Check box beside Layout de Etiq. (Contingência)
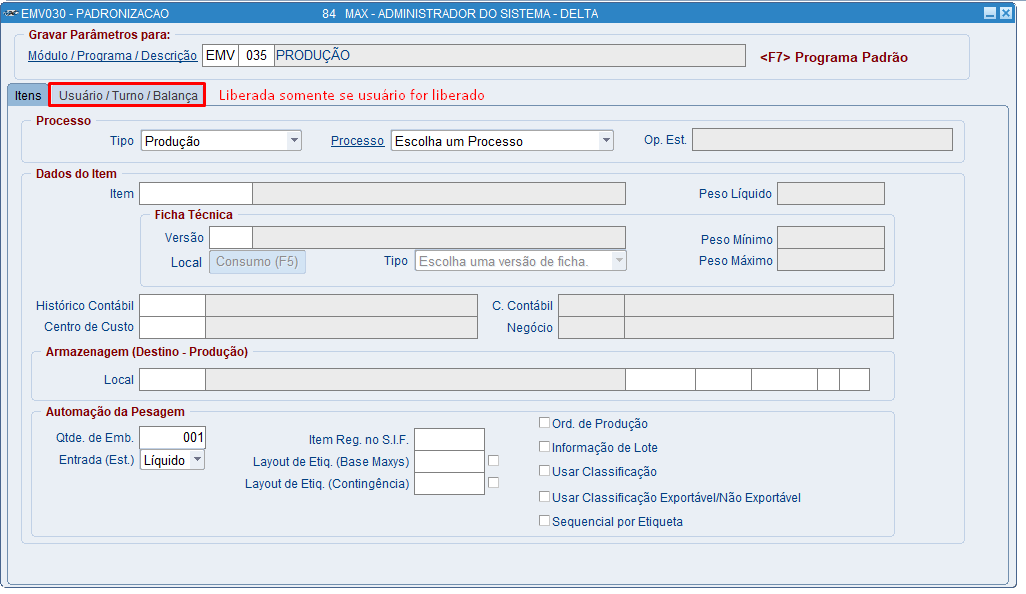The width and height of the screenshot is (1026, 594). pyautogui.click(x=493, y=483)
